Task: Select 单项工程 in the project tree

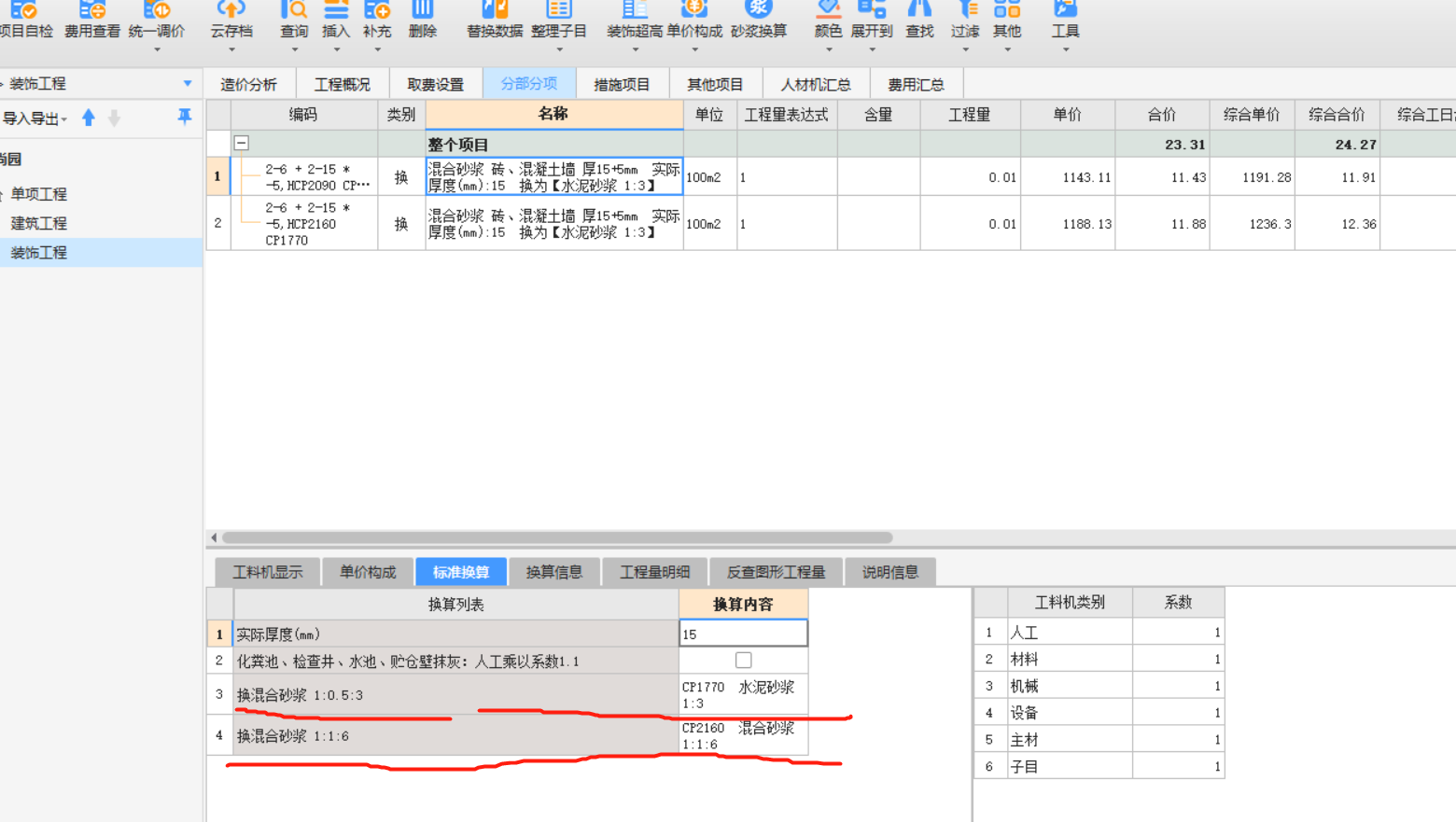Action: 39,194
